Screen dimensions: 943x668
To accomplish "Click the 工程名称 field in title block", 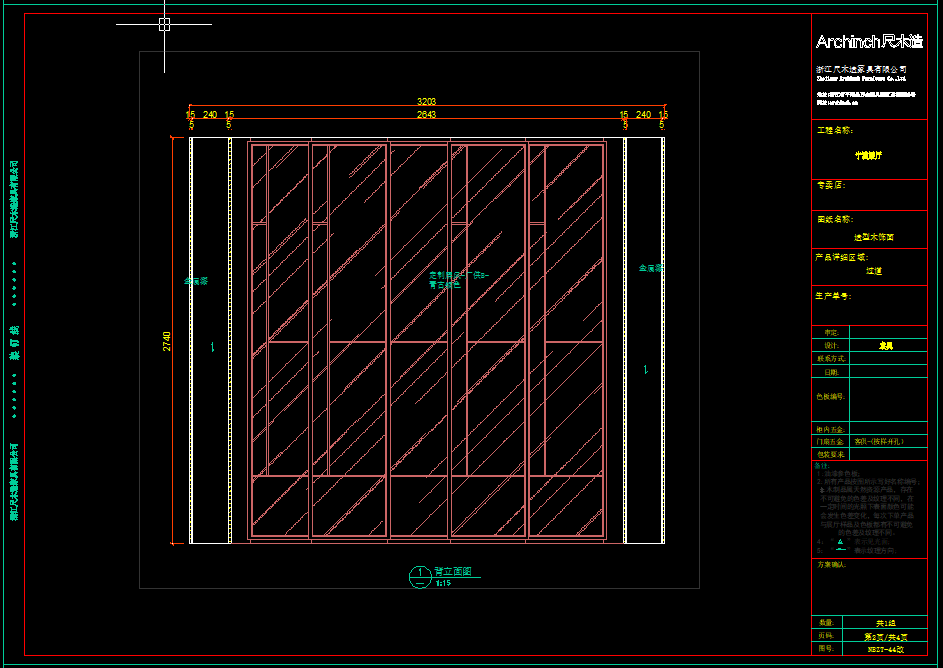I will tap(835, 130).
